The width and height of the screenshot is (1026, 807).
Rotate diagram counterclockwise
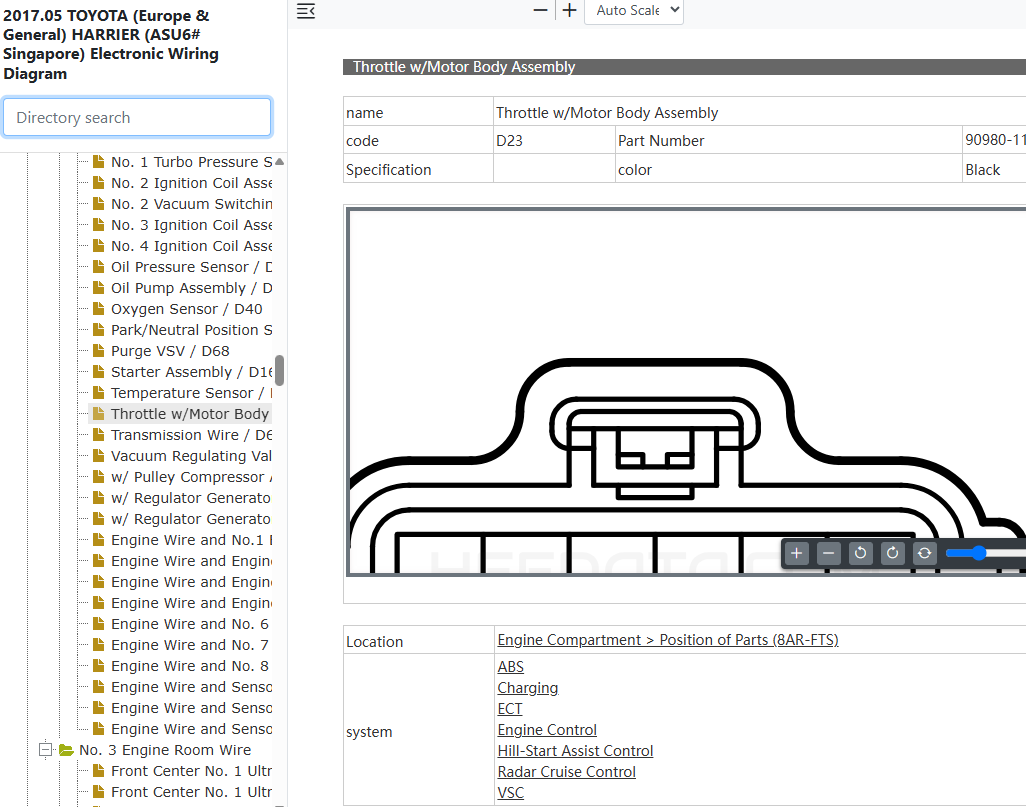(860, 553)
